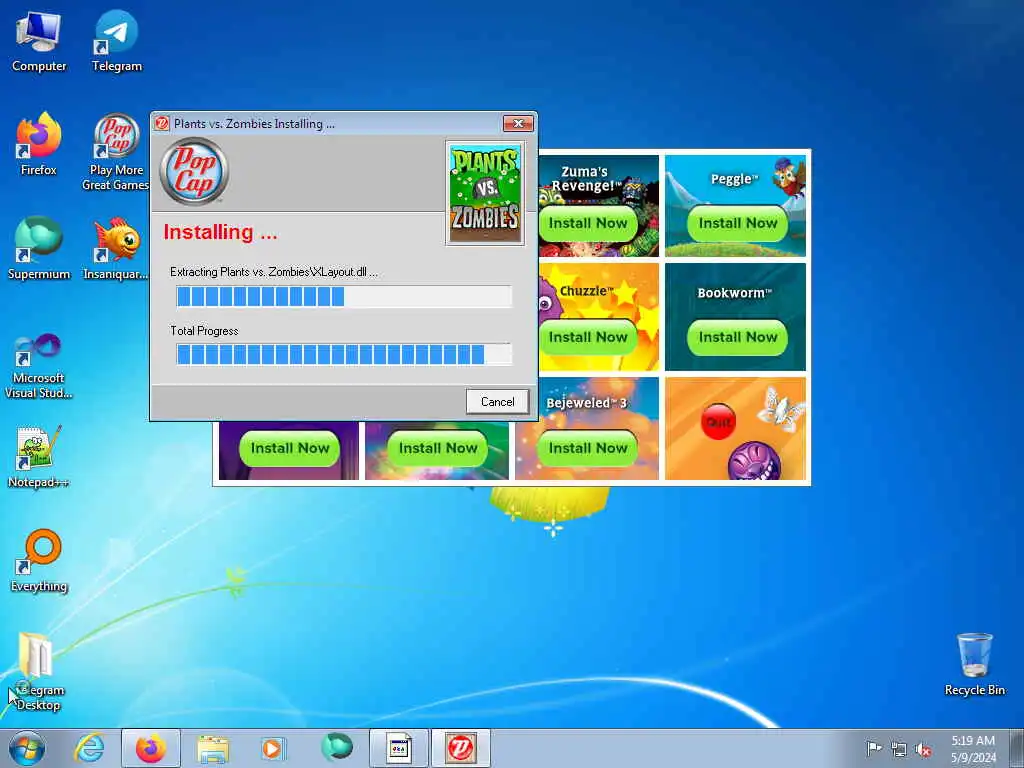Open Supermium from the taskbar

pos(336,748)
